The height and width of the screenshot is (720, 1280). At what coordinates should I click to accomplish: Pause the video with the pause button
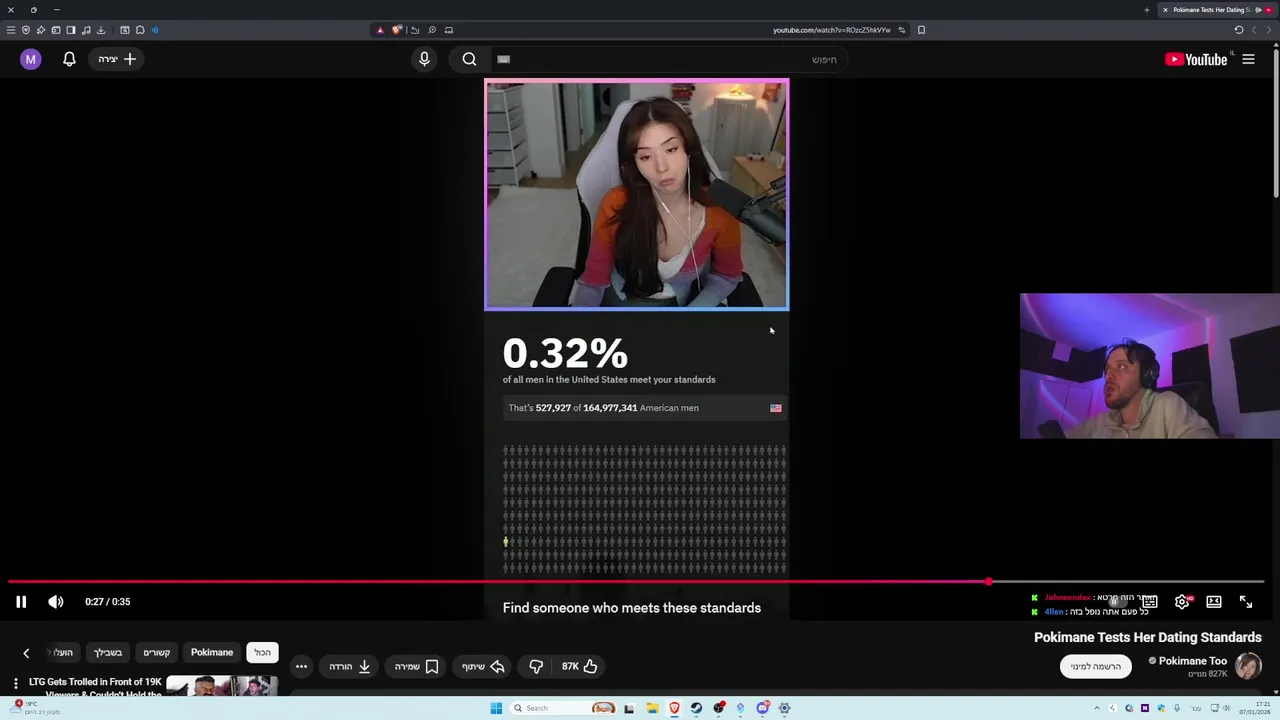pos(21,602)
